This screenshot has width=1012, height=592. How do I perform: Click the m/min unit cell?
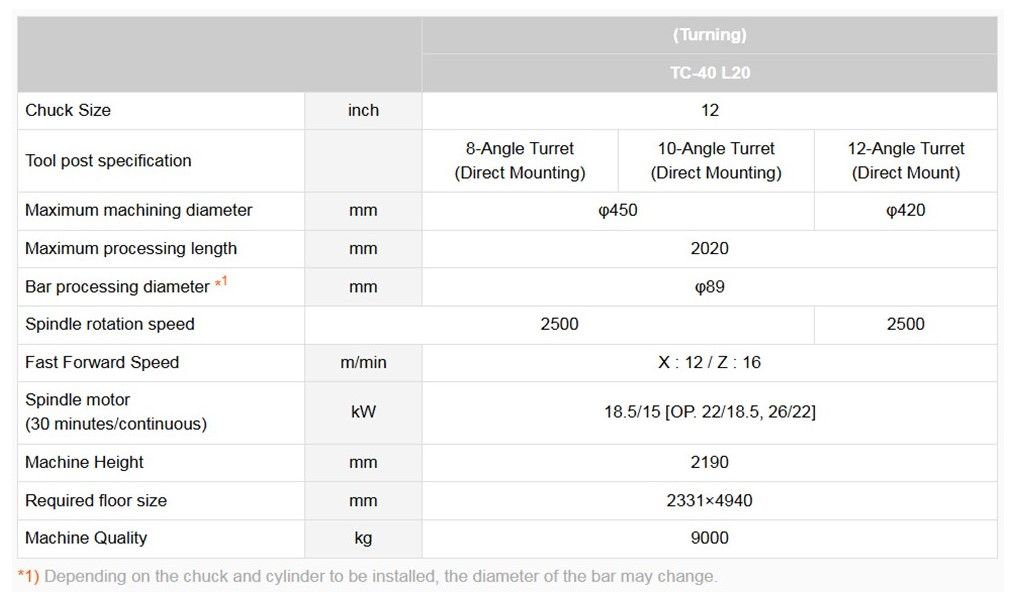point(363,362)
